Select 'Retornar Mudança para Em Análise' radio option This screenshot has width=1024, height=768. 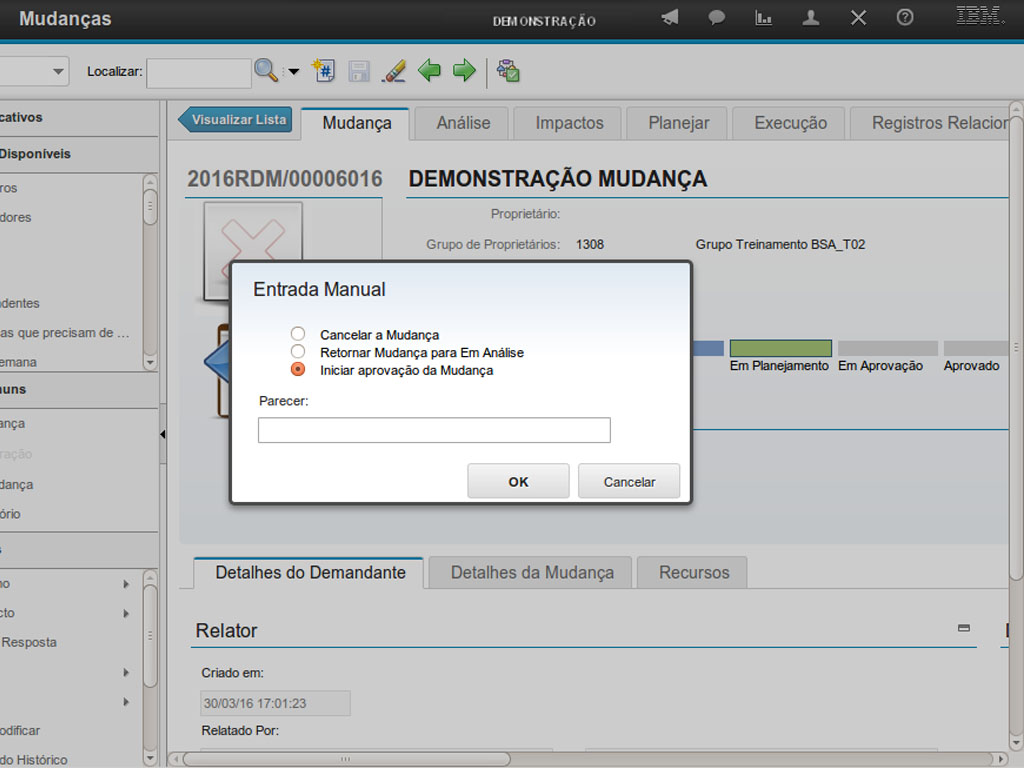pos(297,352)
